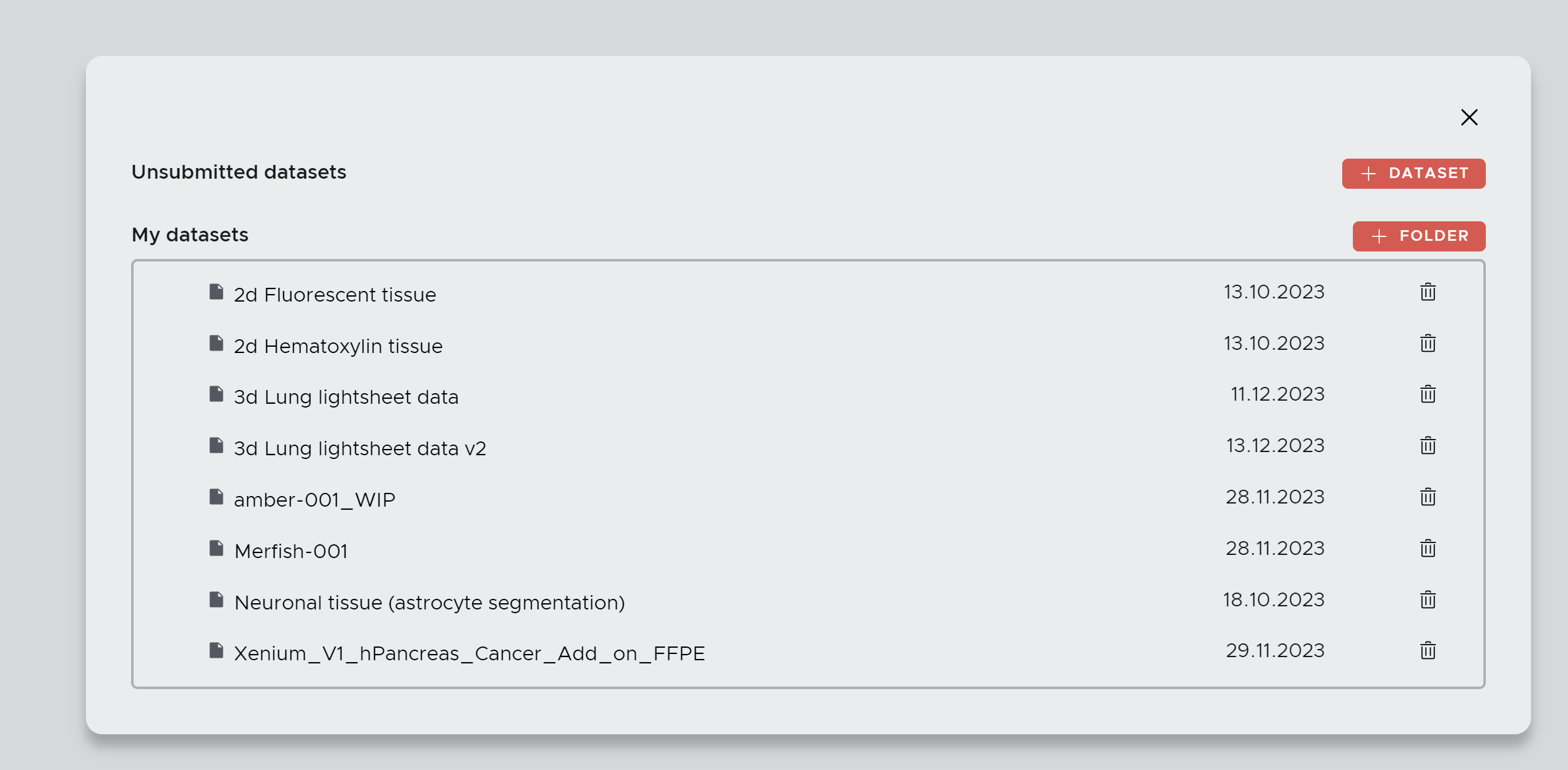Close the datasets dialog
This screenshot has width=1568, height=770.
coord(1469,117)
